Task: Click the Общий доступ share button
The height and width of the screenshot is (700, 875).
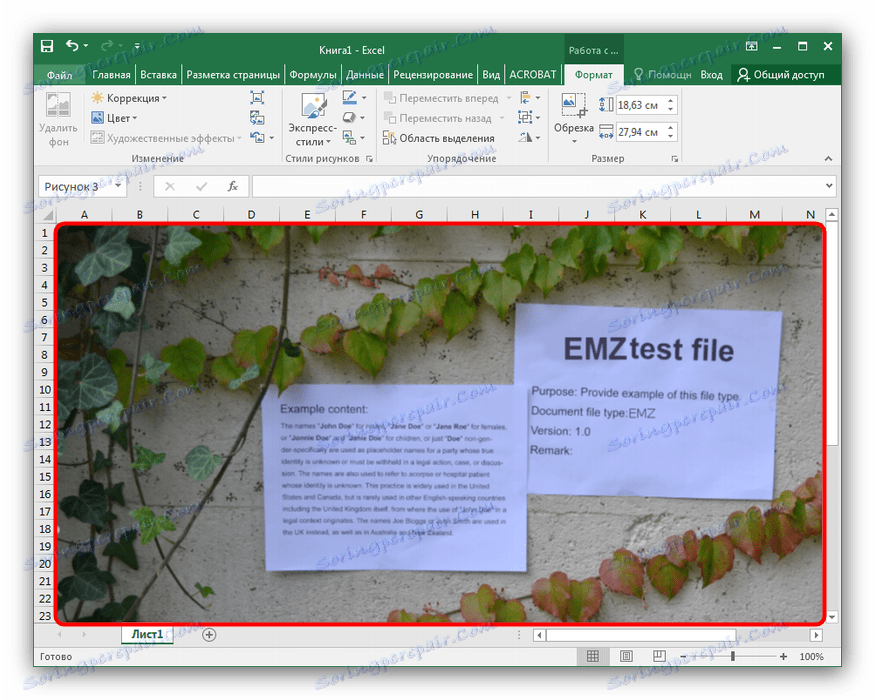Action: coord(781,75)
